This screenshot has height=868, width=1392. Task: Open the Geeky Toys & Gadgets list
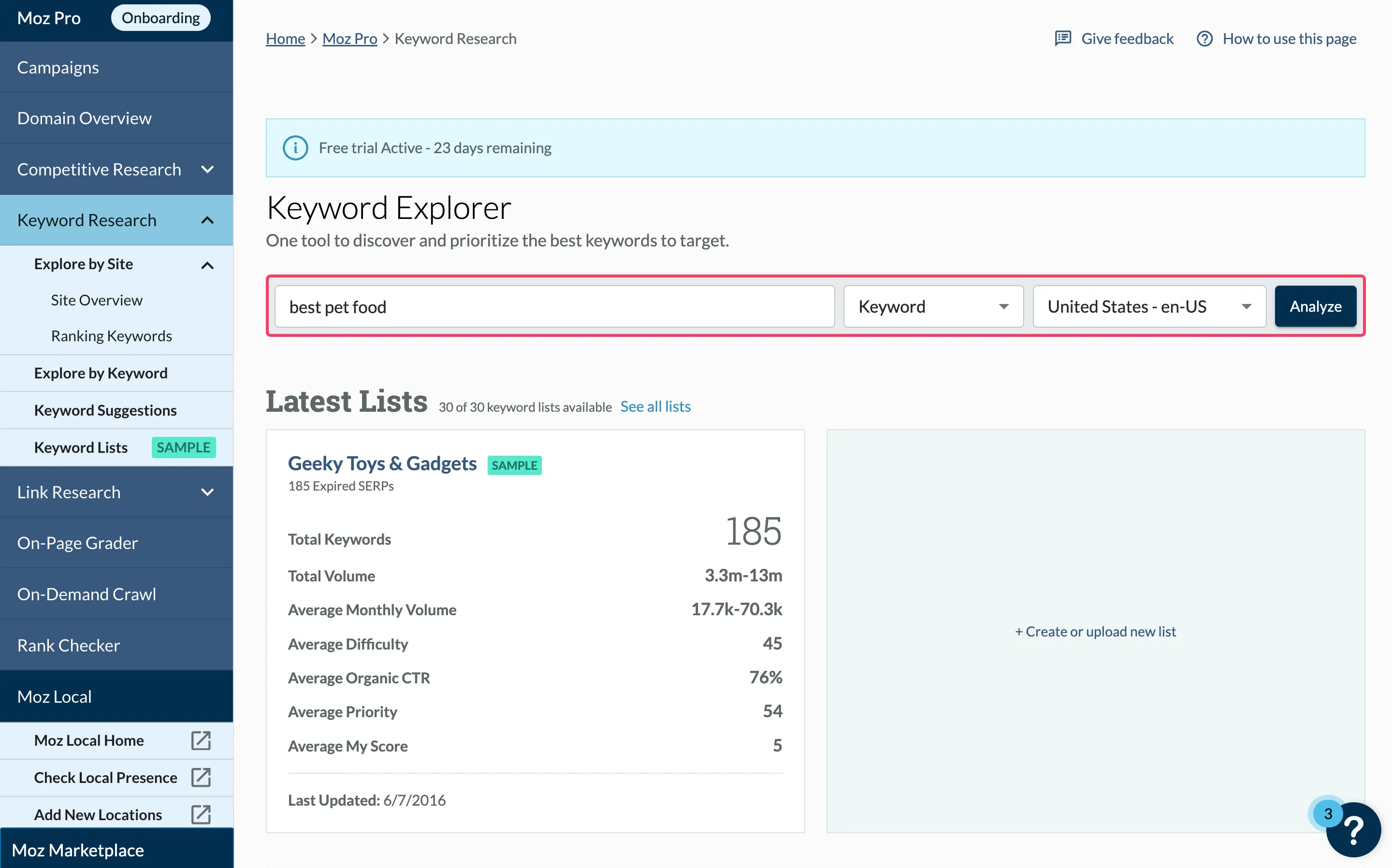(382, 463)
